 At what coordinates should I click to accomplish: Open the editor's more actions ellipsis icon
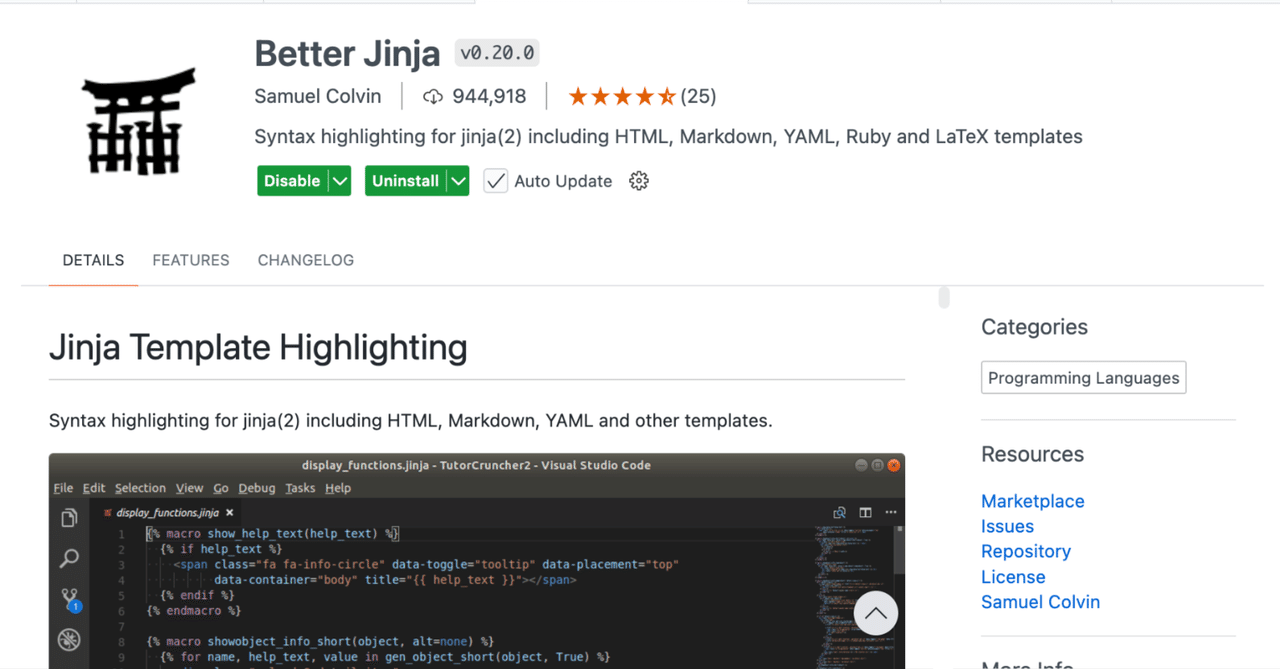point(891,511)
